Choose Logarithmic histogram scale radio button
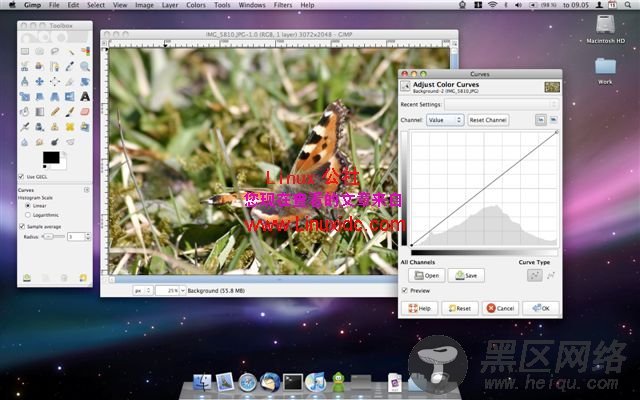 pyautogui.click(x=28, y=215)
